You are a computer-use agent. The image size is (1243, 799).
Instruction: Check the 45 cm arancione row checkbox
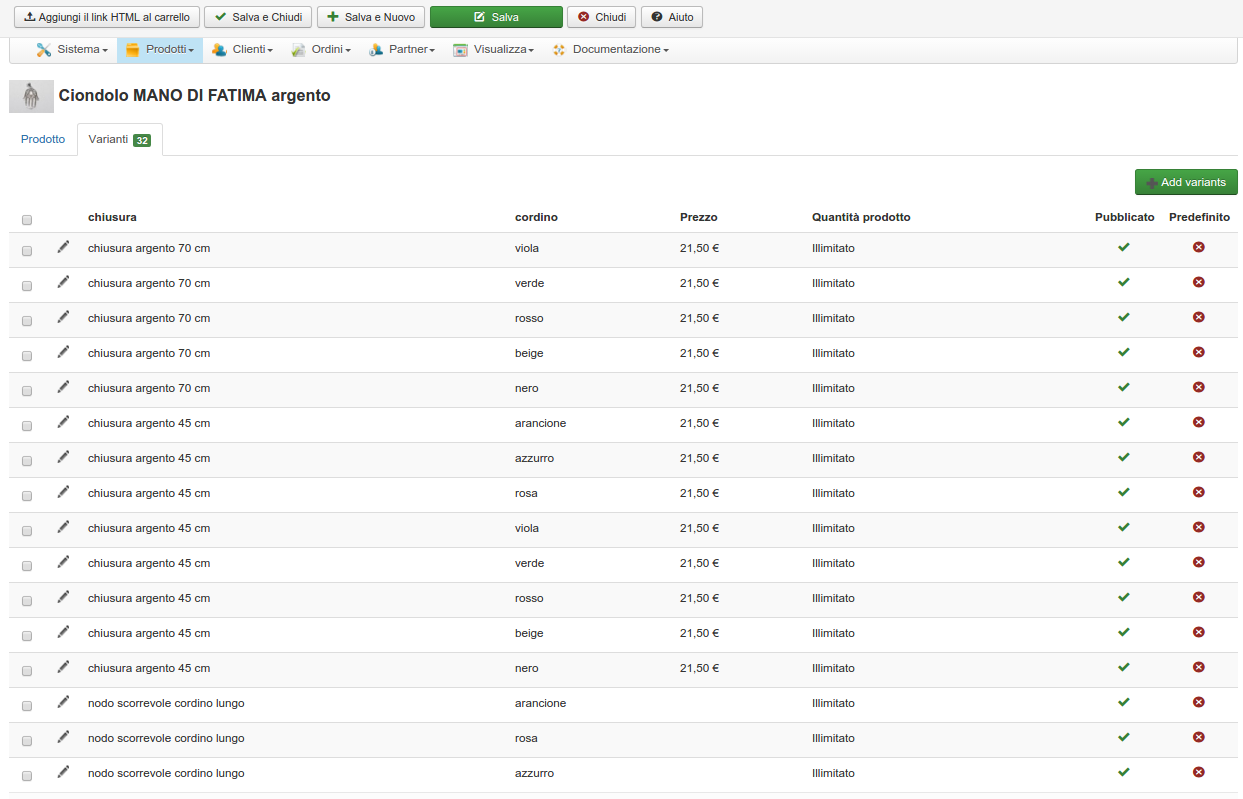[x=27, y=426]
